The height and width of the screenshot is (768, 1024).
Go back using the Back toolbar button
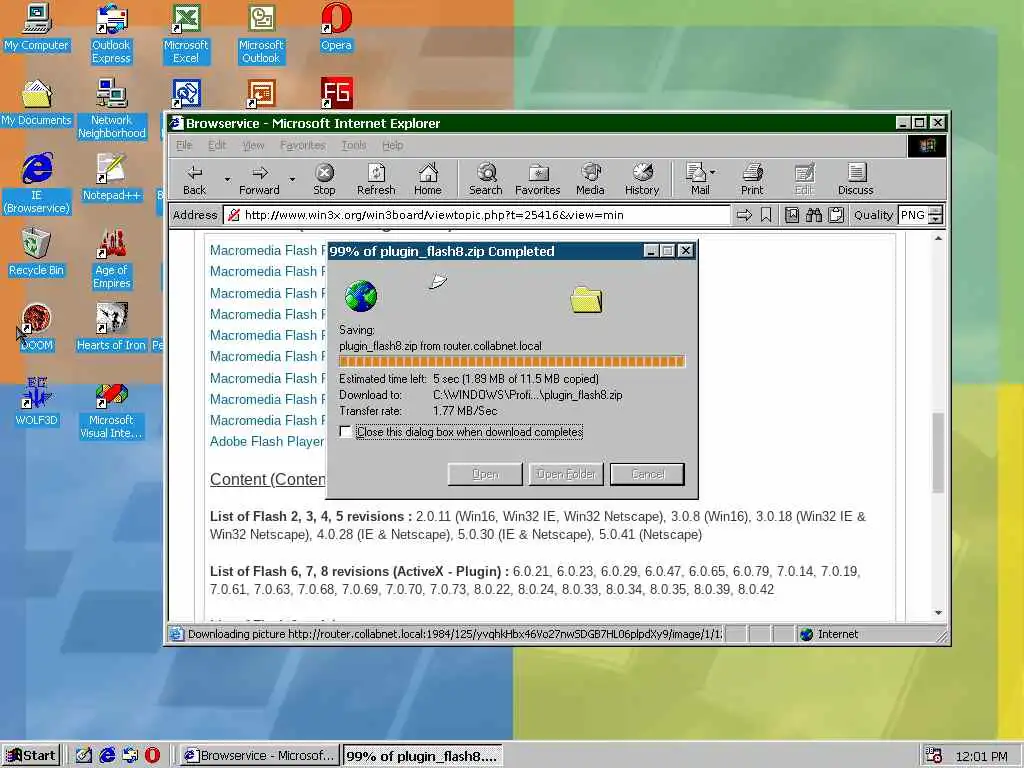click(x=195, y=180)
